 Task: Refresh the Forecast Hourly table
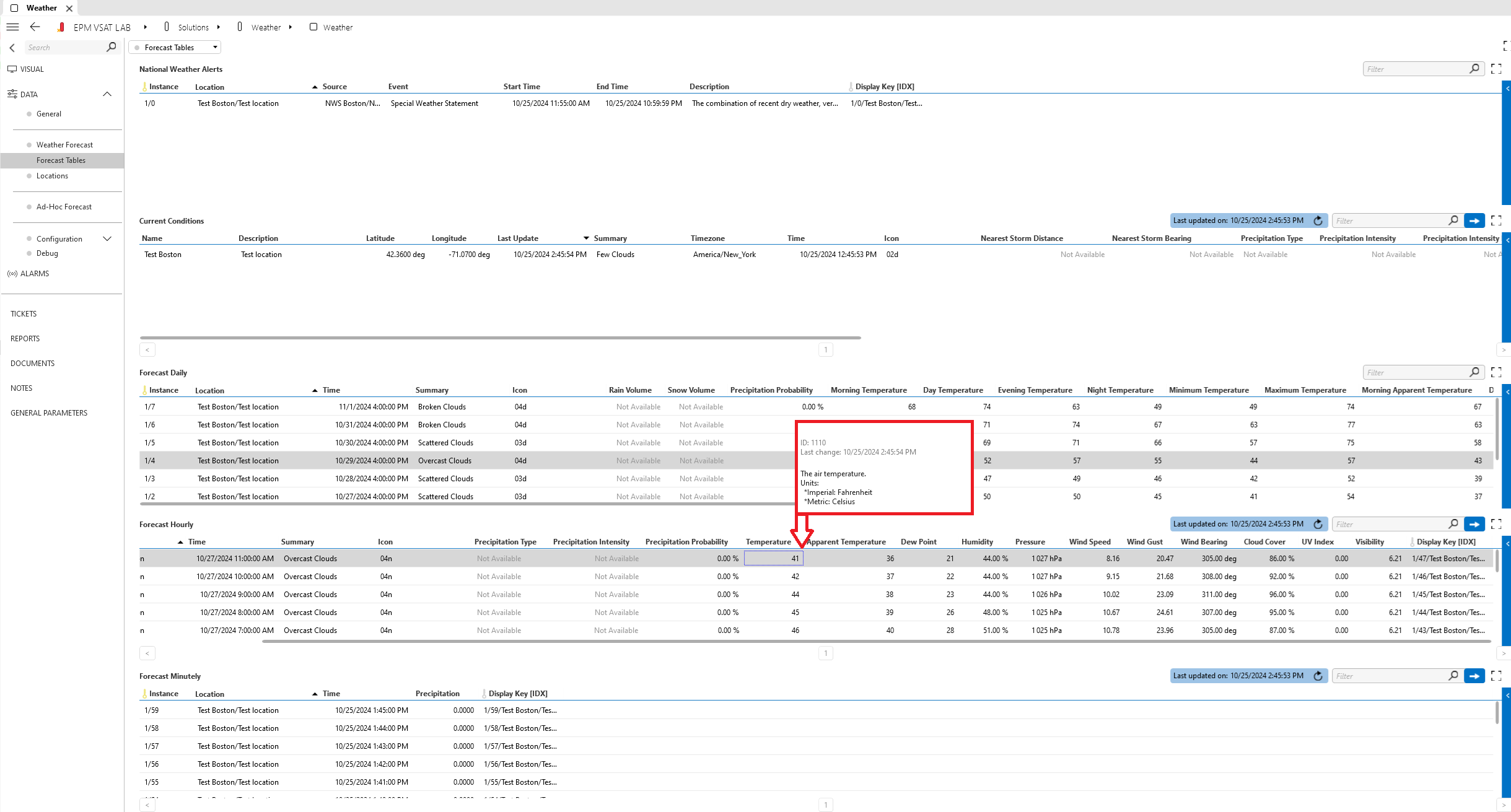pyautogui.click(x=1318, y=524)
